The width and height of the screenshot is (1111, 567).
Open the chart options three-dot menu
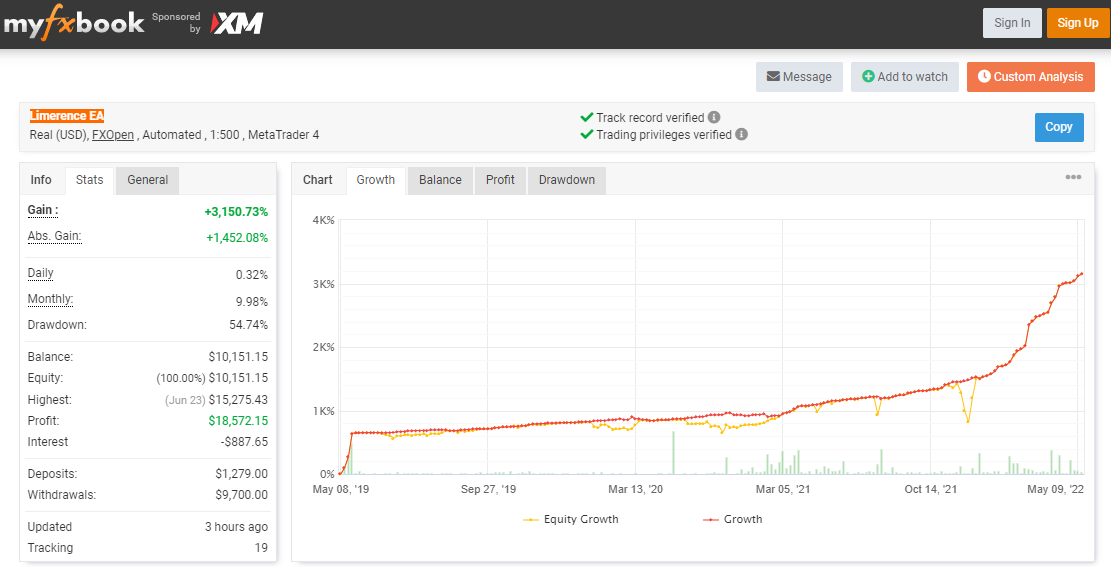[1073, 177]
